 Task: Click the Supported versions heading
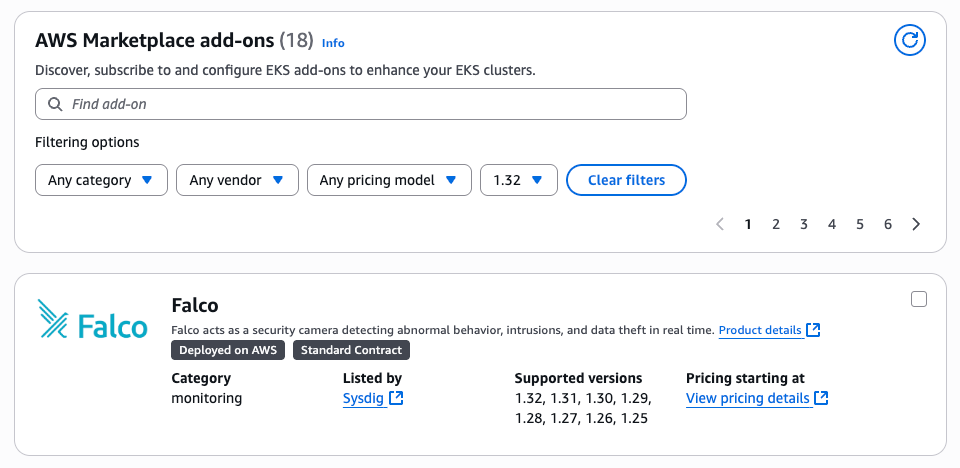coord(578,378)
